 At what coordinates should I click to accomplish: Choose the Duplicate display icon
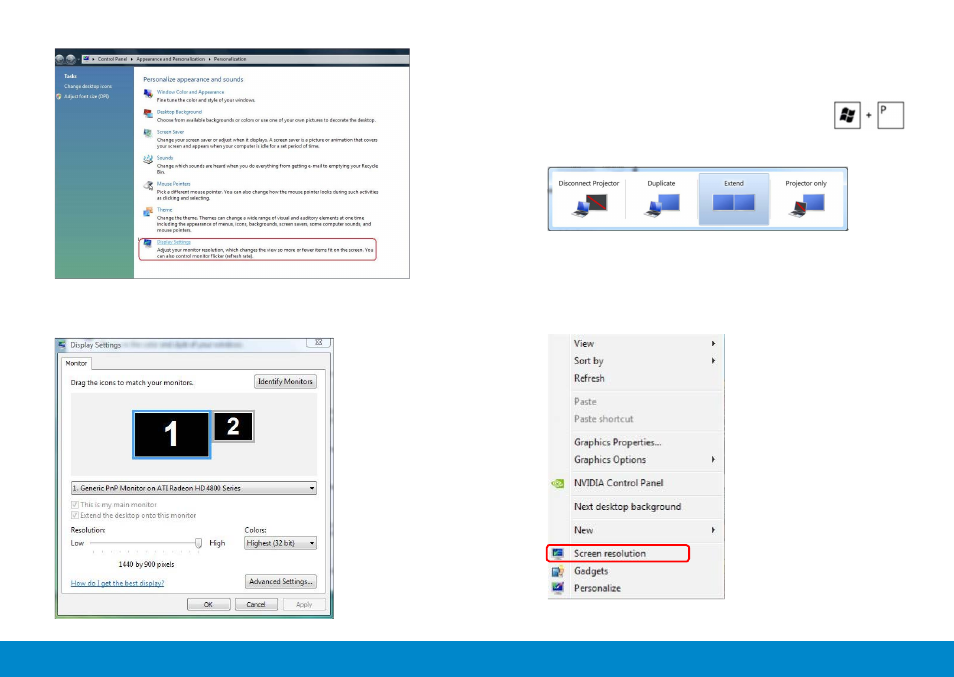click(x=661, y=205)
